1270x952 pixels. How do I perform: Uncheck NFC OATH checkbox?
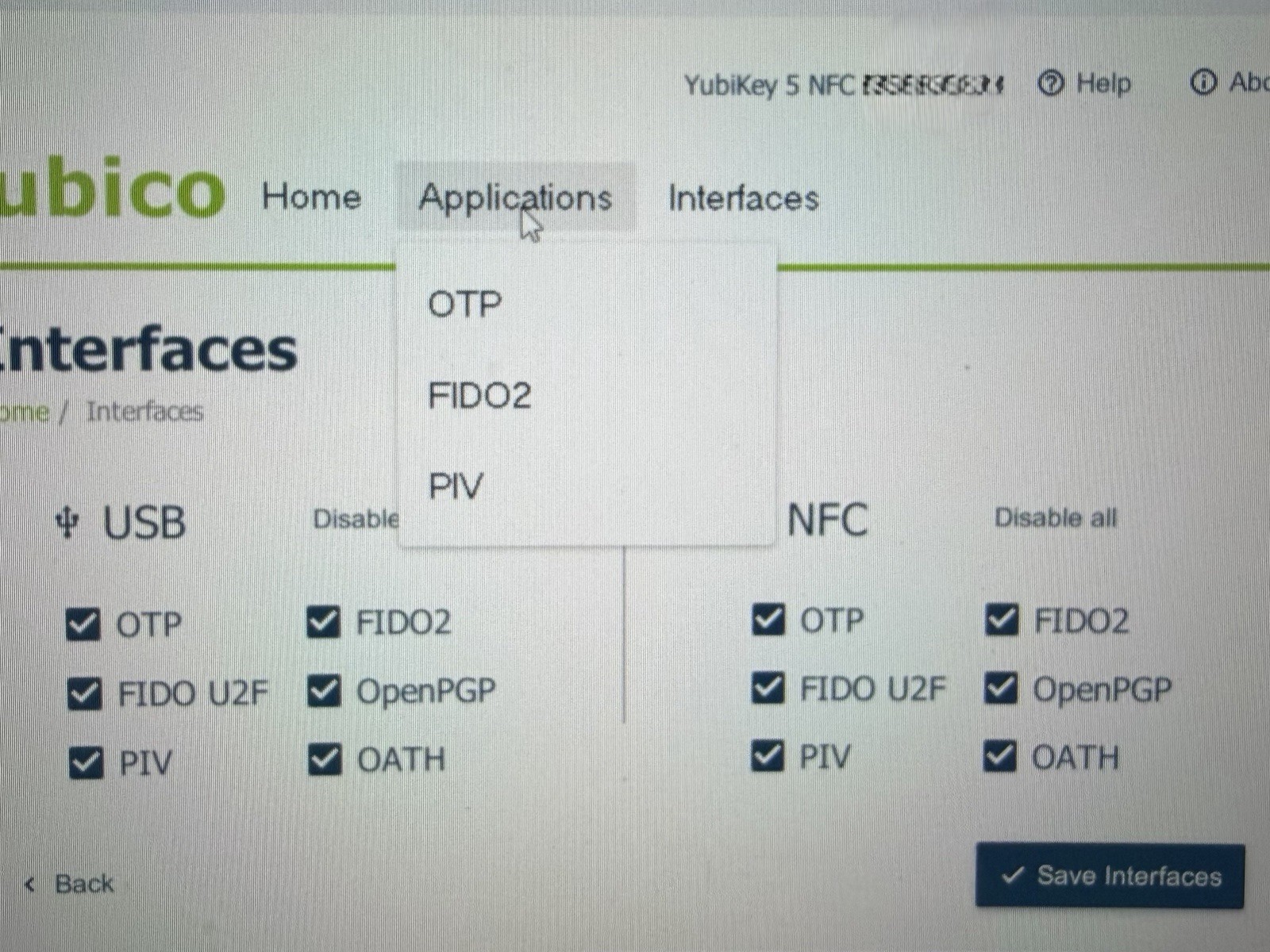pyautogui.click(x=1000, y=756)
